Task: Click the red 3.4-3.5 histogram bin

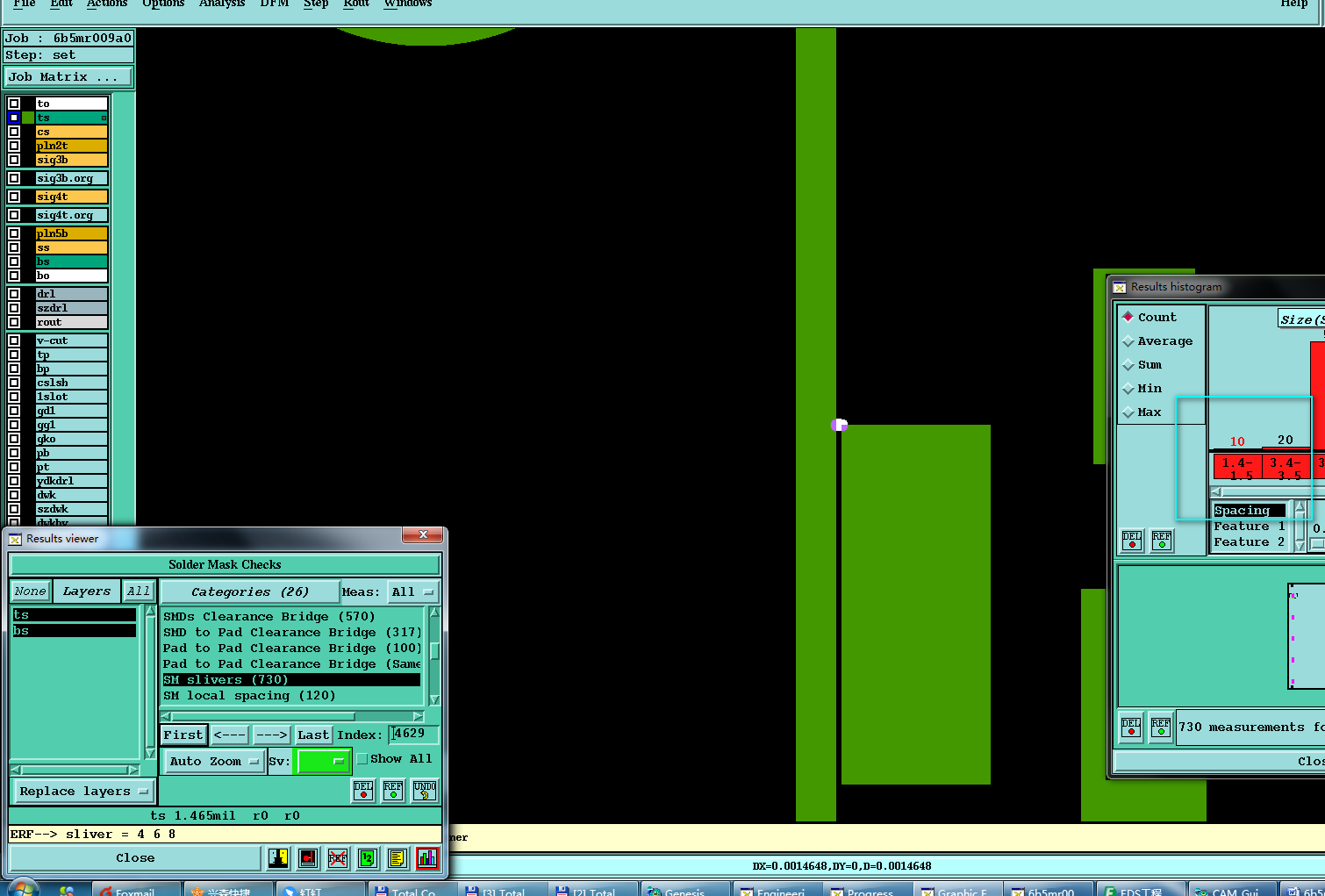Action: pos(1286,467)
